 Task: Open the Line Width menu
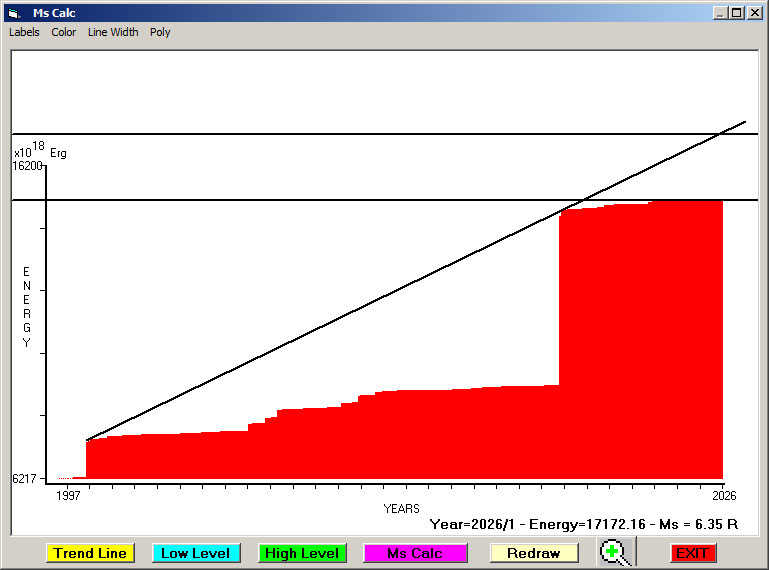113,32
